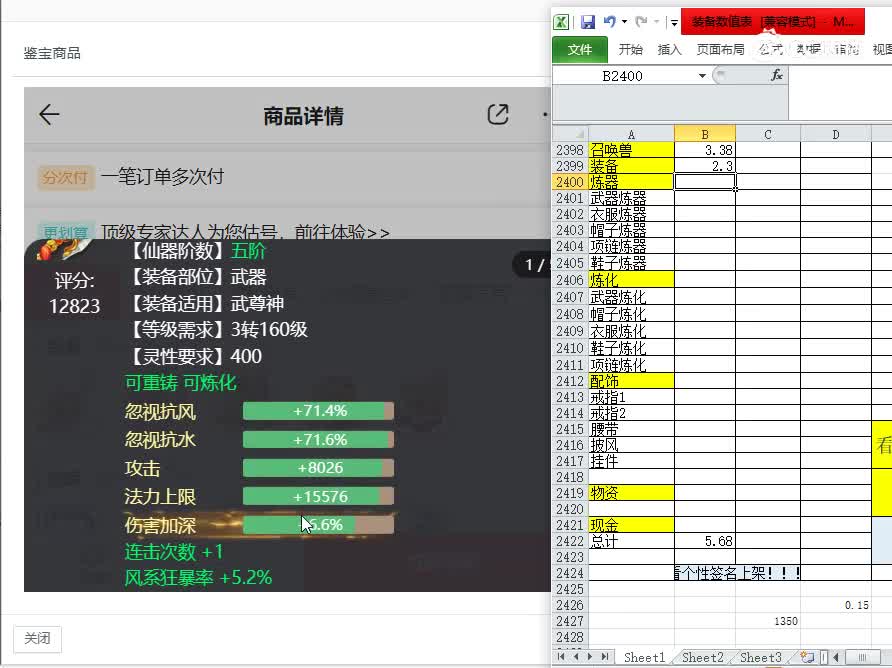This screenshot has height=668, width=892.
Task: Click the Insert Worksheet icon after Sheet3
Action: (807, 656)
